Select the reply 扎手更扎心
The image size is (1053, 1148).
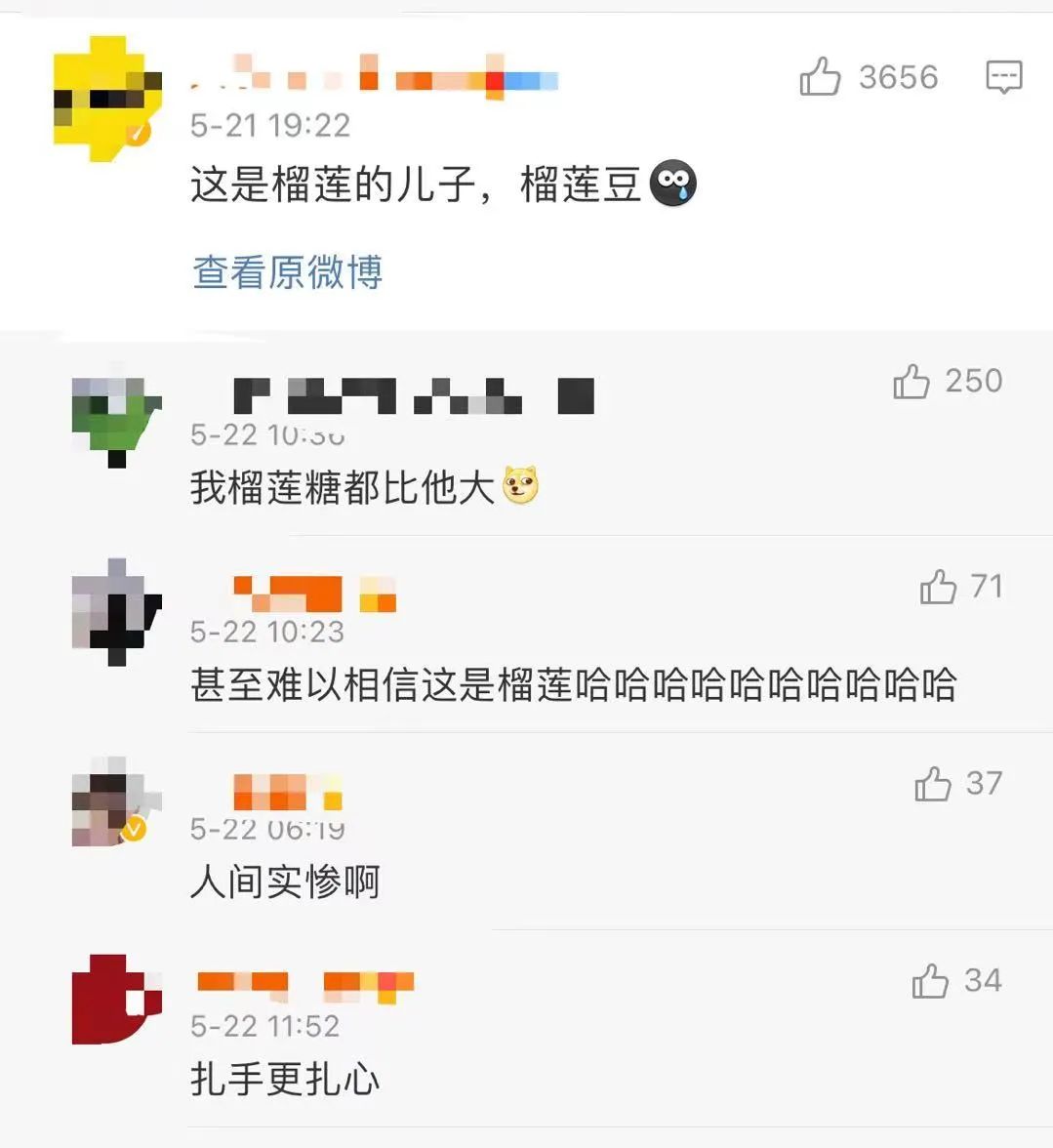[285, 1079]
